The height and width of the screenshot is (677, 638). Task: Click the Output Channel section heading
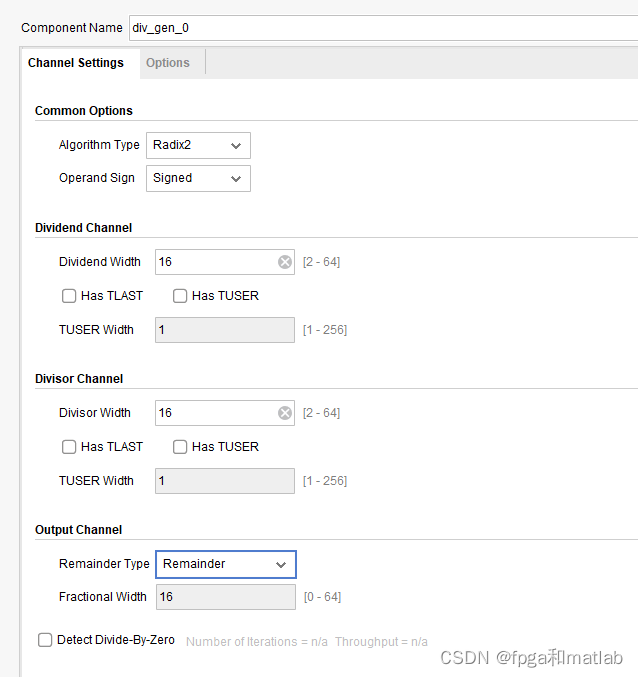point(79,530)
